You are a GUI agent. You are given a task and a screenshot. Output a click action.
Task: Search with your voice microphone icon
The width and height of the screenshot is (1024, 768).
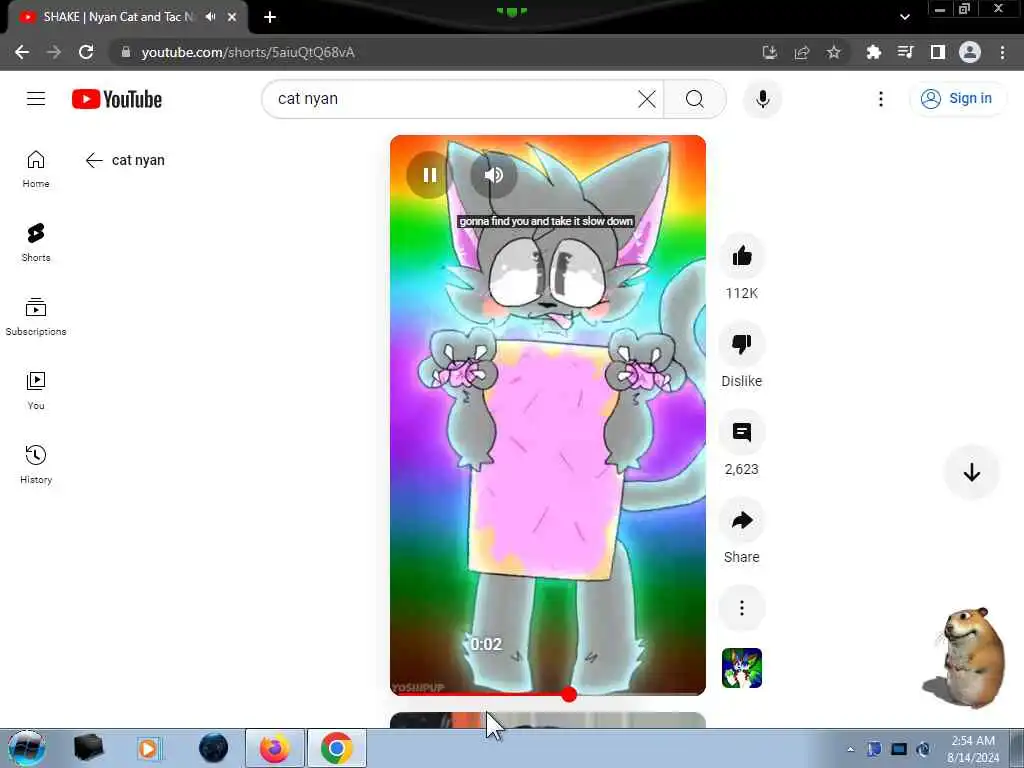coord(762,99)
